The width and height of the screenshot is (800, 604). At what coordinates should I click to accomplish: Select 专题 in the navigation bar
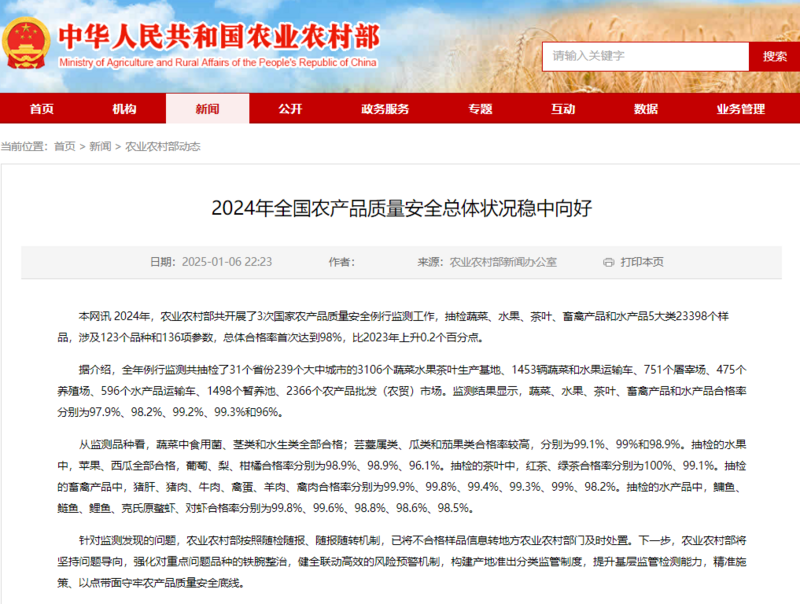point(480,108)
